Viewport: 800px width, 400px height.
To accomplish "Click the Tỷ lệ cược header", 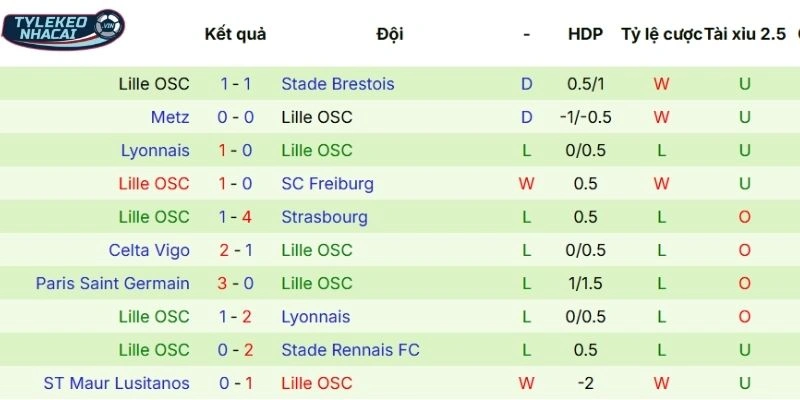I will click(x=661, y=34).
